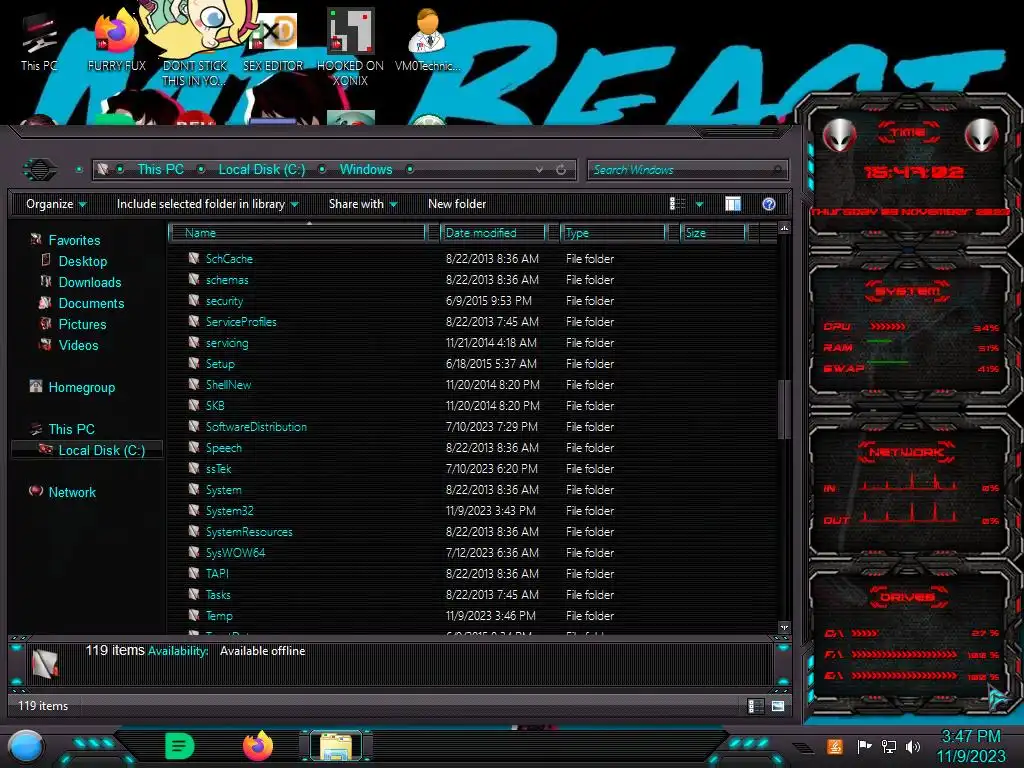Open Pictures in Favorites
Image resolution: width=1024 pixels, height=768 pixels.
(x=82, y=324)
